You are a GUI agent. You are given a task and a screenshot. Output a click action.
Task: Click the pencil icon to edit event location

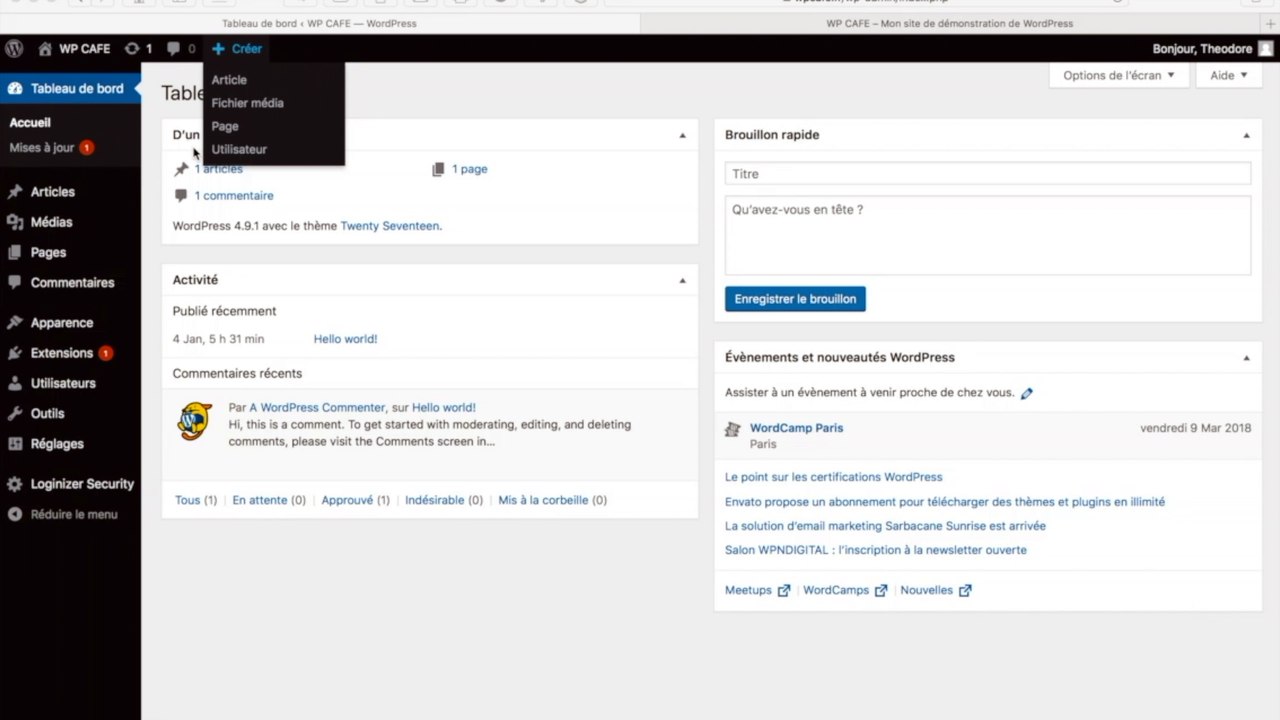(x=1027, y=393)
